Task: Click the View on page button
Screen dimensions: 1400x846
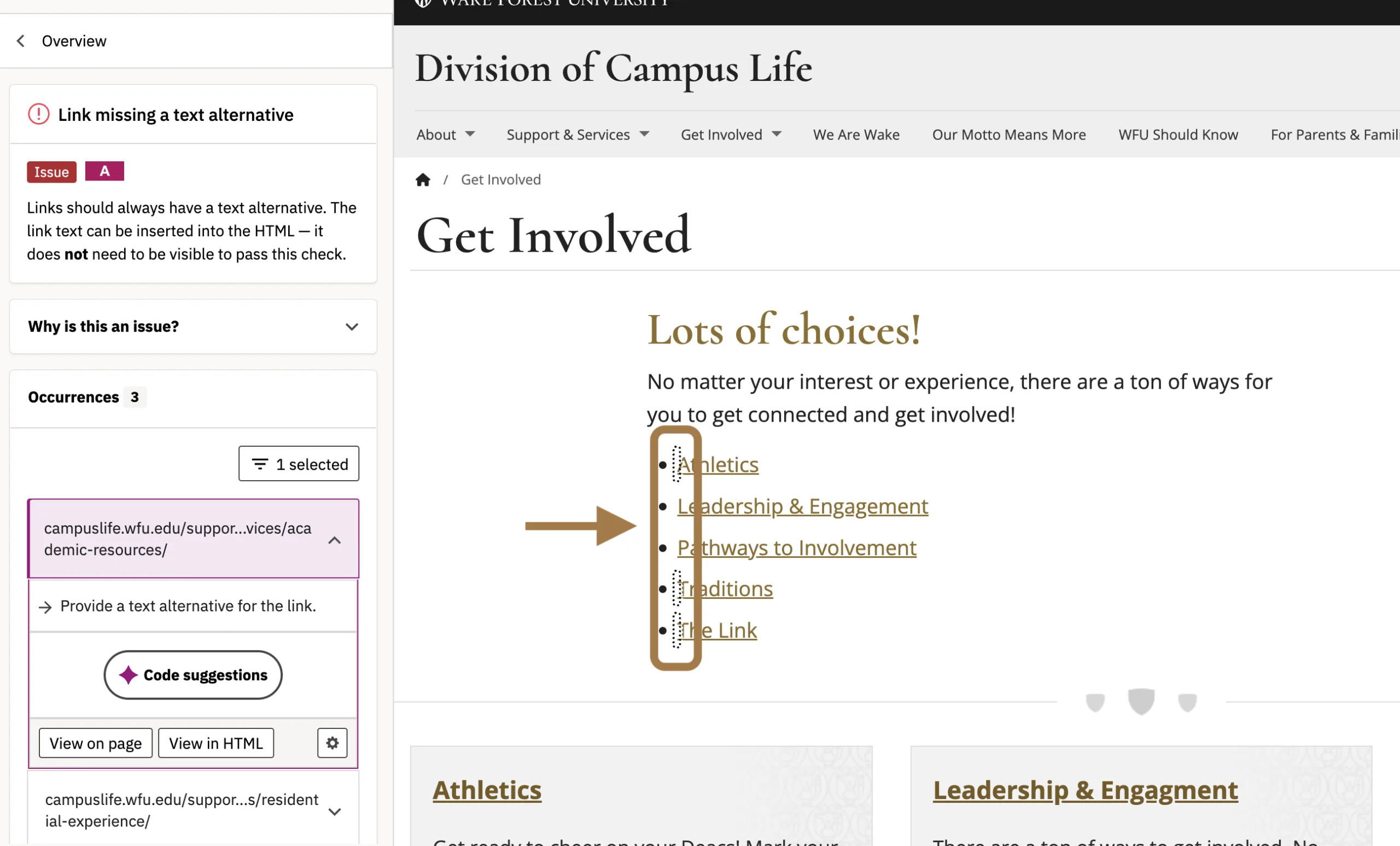Action: pos(96,743)
